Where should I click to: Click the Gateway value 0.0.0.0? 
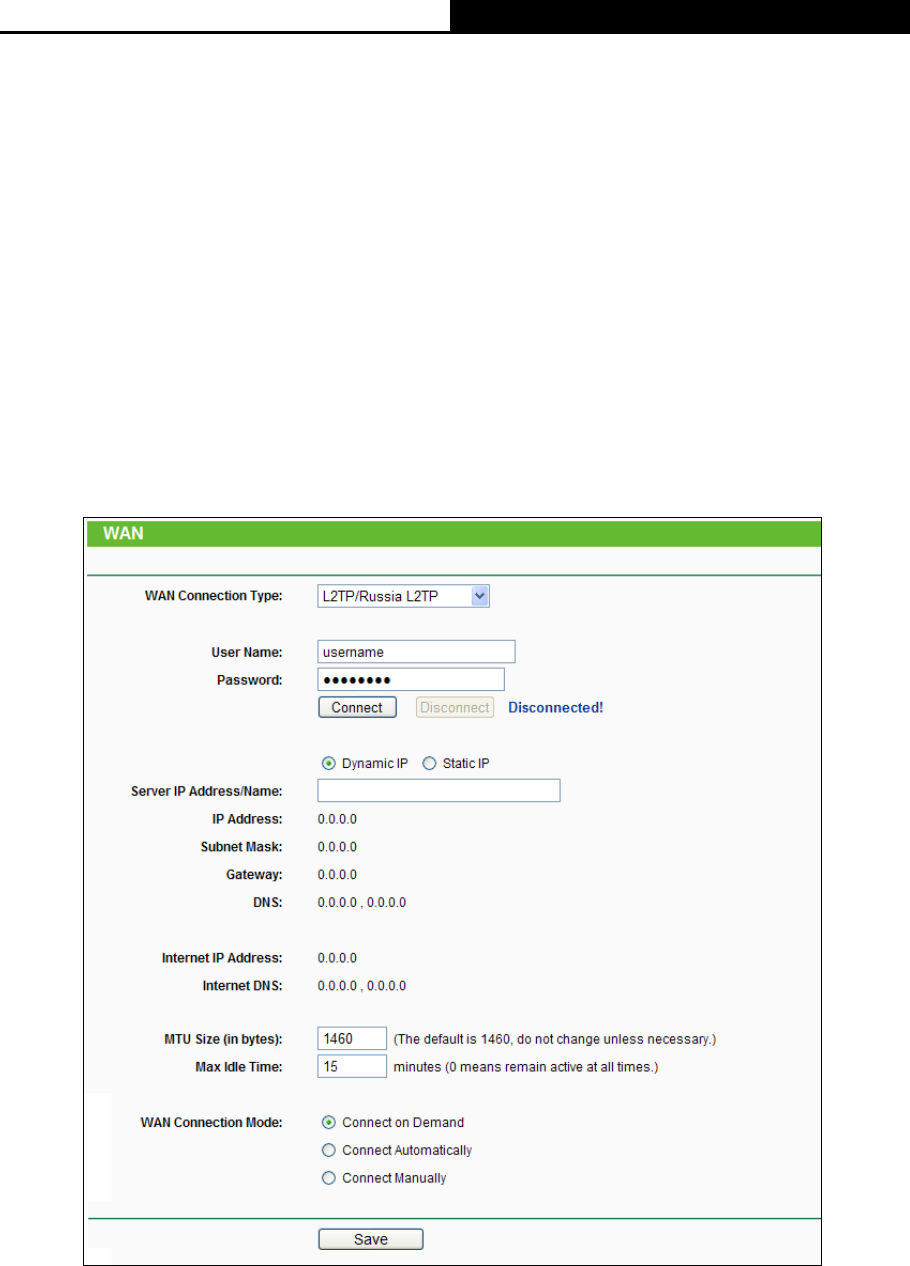[337, 875]
